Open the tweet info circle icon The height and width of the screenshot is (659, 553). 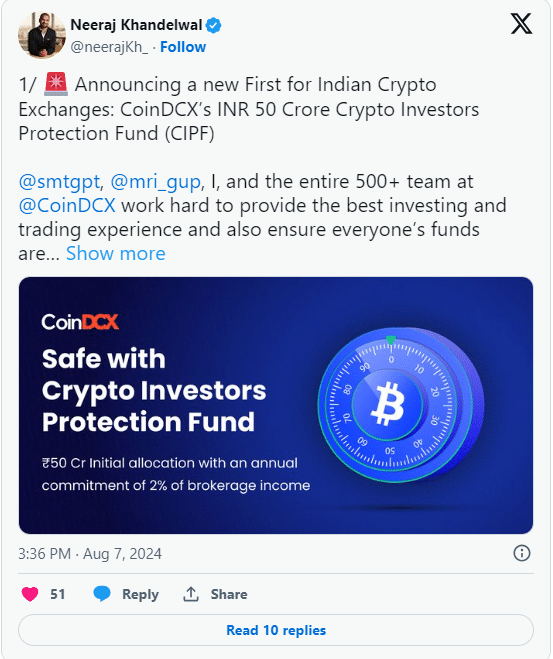tap(521, 553)
